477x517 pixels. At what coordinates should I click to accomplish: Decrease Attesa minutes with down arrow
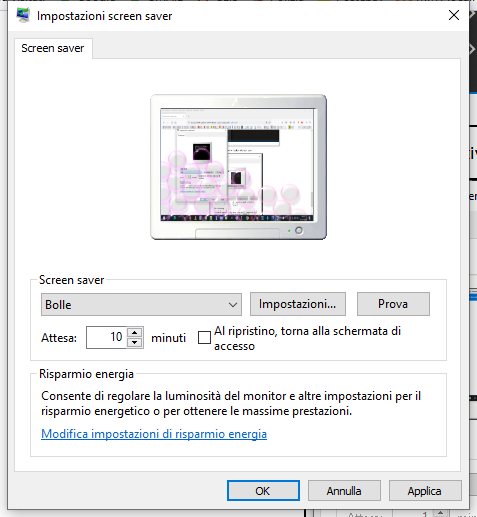click(x=135, y=343)
